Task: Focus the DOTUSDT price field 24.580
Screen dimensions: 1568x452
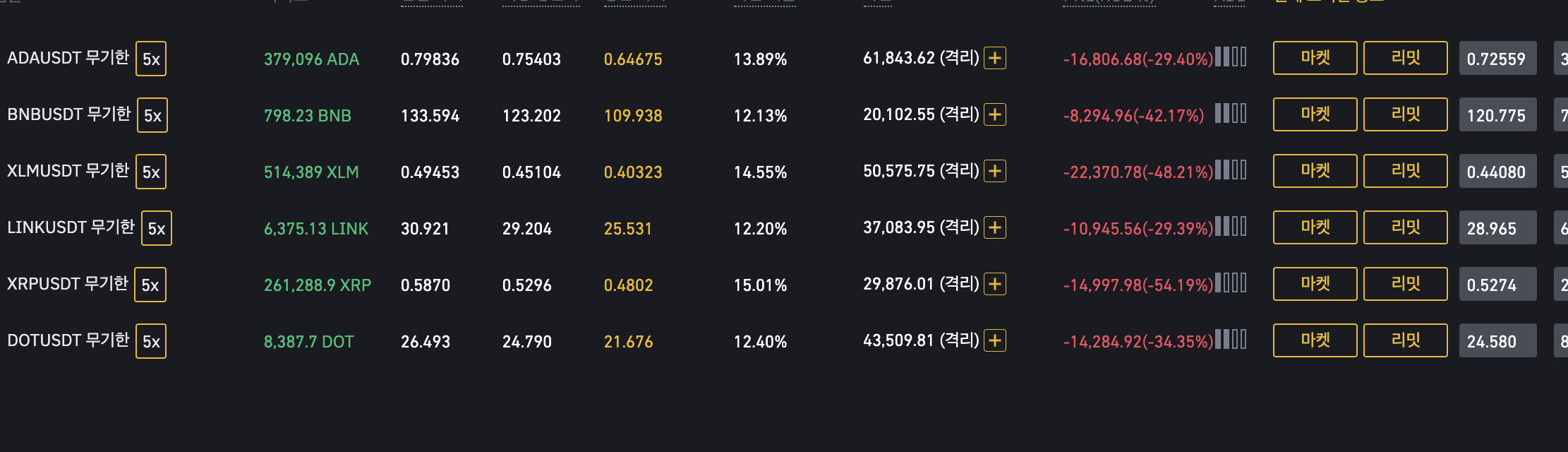Action: click(1497, 341)
